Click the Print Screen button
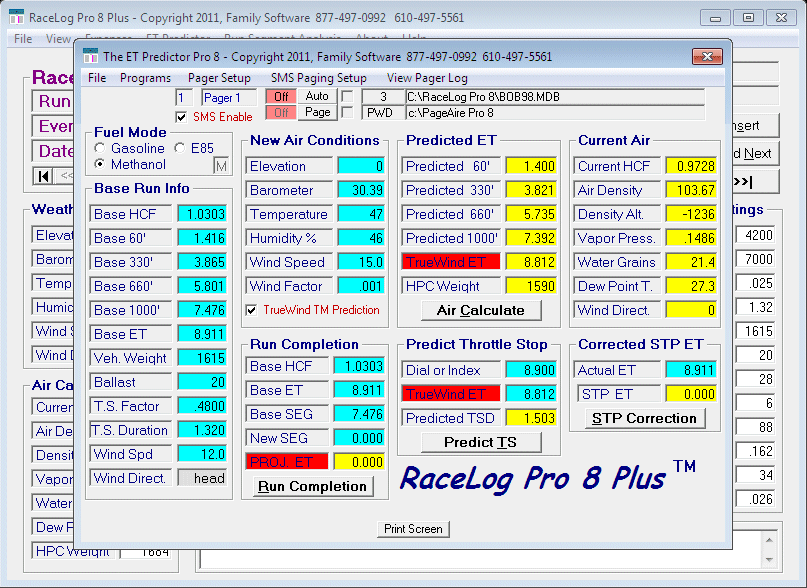Screen dimensions: 807x588 pos(413,529)
